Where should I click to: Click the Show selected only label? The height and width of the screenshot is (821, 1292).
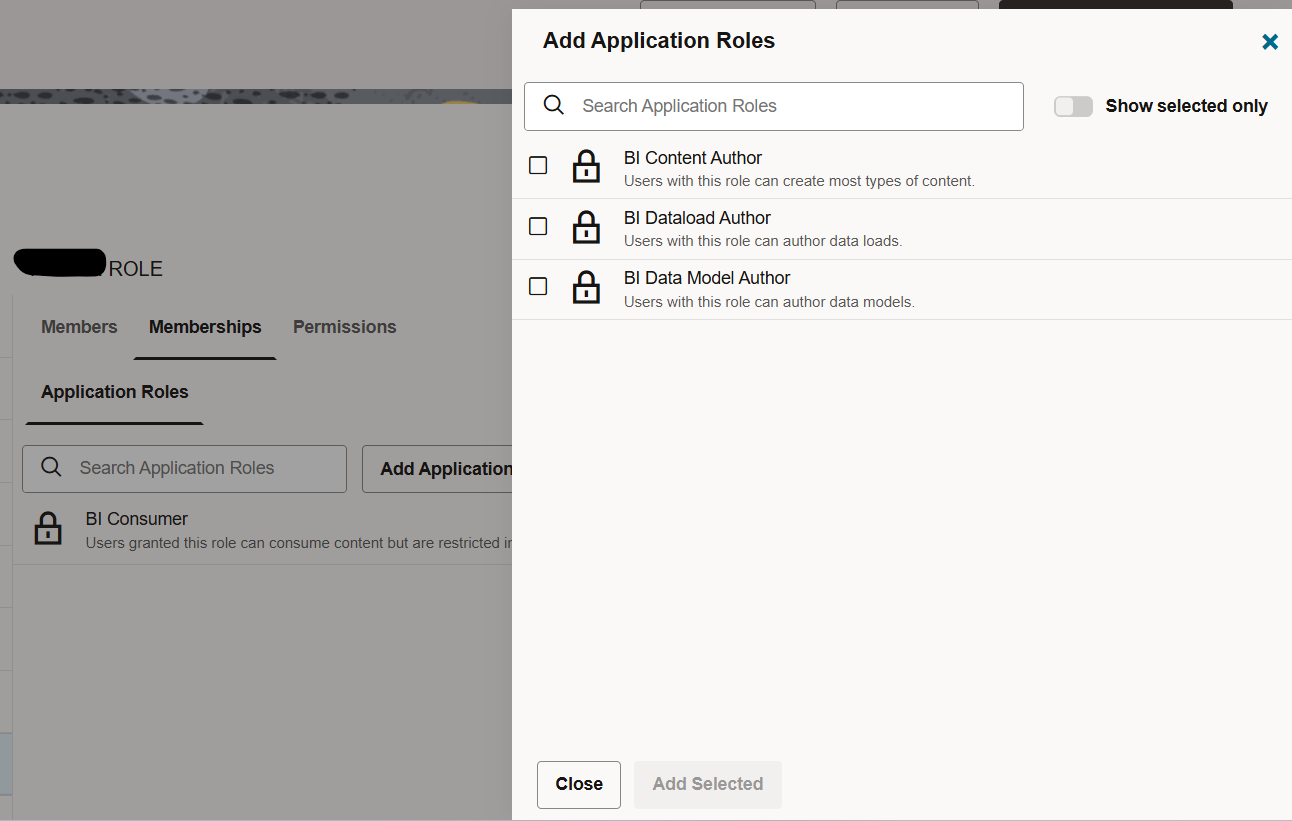coord(1187,106)
